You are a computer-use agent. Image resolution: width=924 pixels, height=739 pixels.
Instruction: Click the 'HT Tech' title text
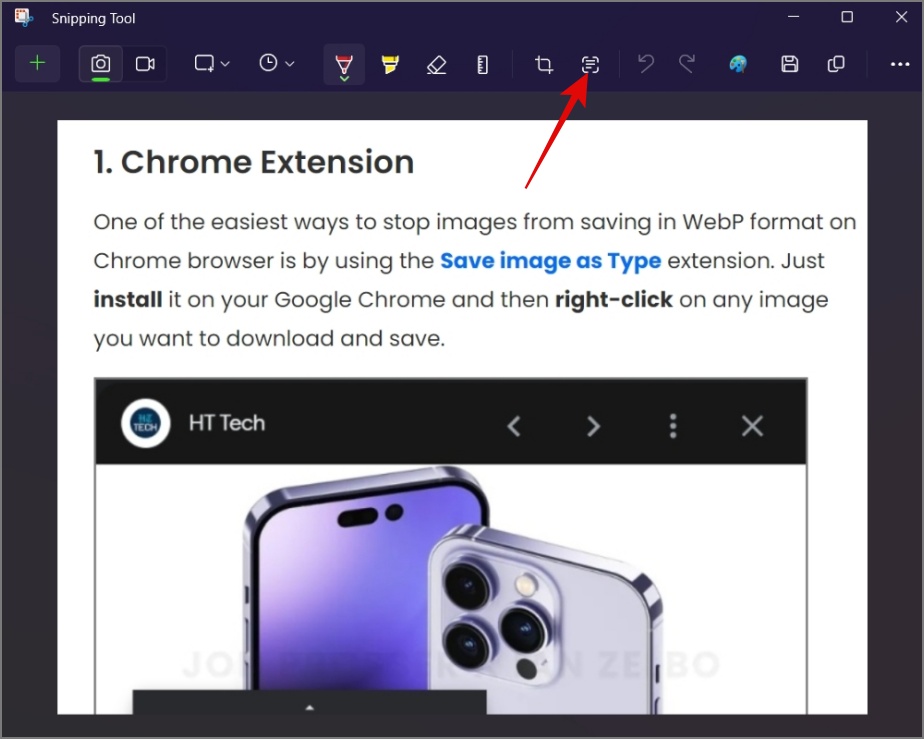click(x=227, y=423)
